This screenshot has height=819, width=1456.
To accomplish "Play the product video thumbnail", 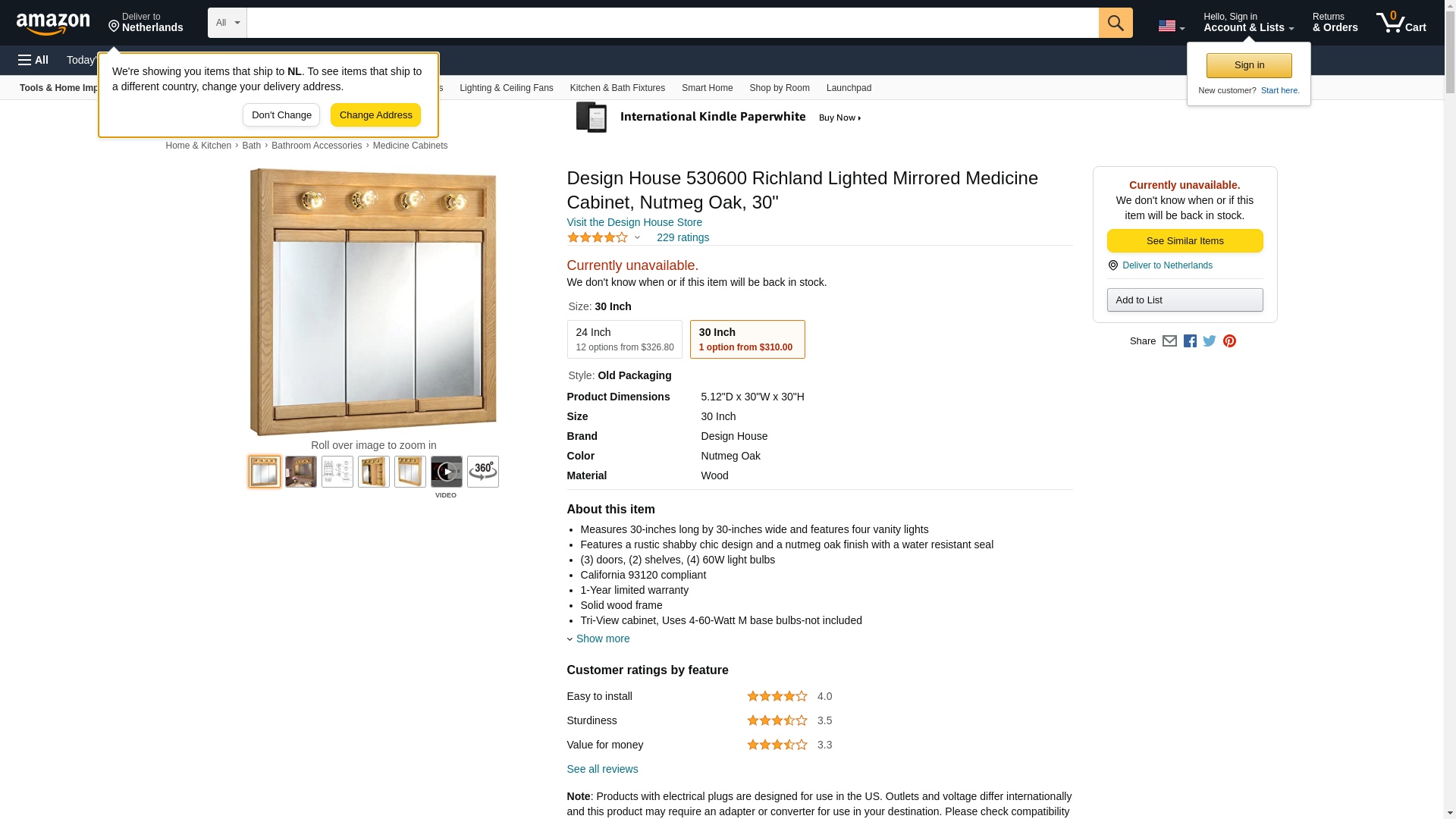I will tap(446, 472).
